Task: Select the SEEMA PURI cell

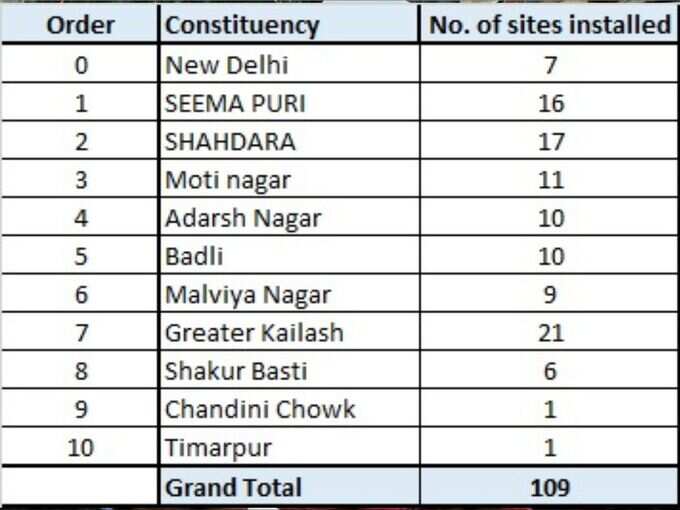Action: 290,102
